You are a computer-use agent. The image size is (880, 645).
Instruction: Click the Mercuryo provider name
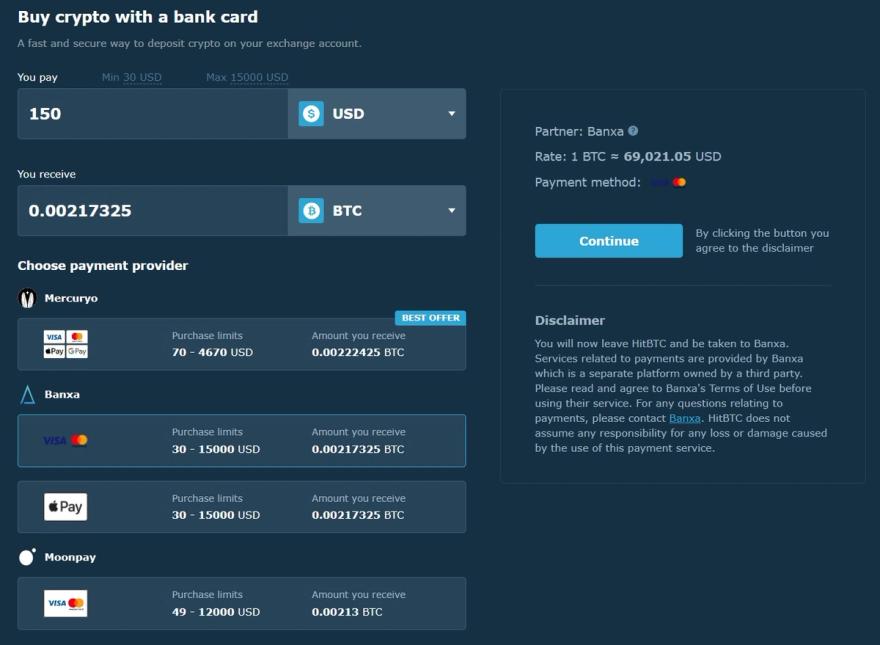coord(71,298)
